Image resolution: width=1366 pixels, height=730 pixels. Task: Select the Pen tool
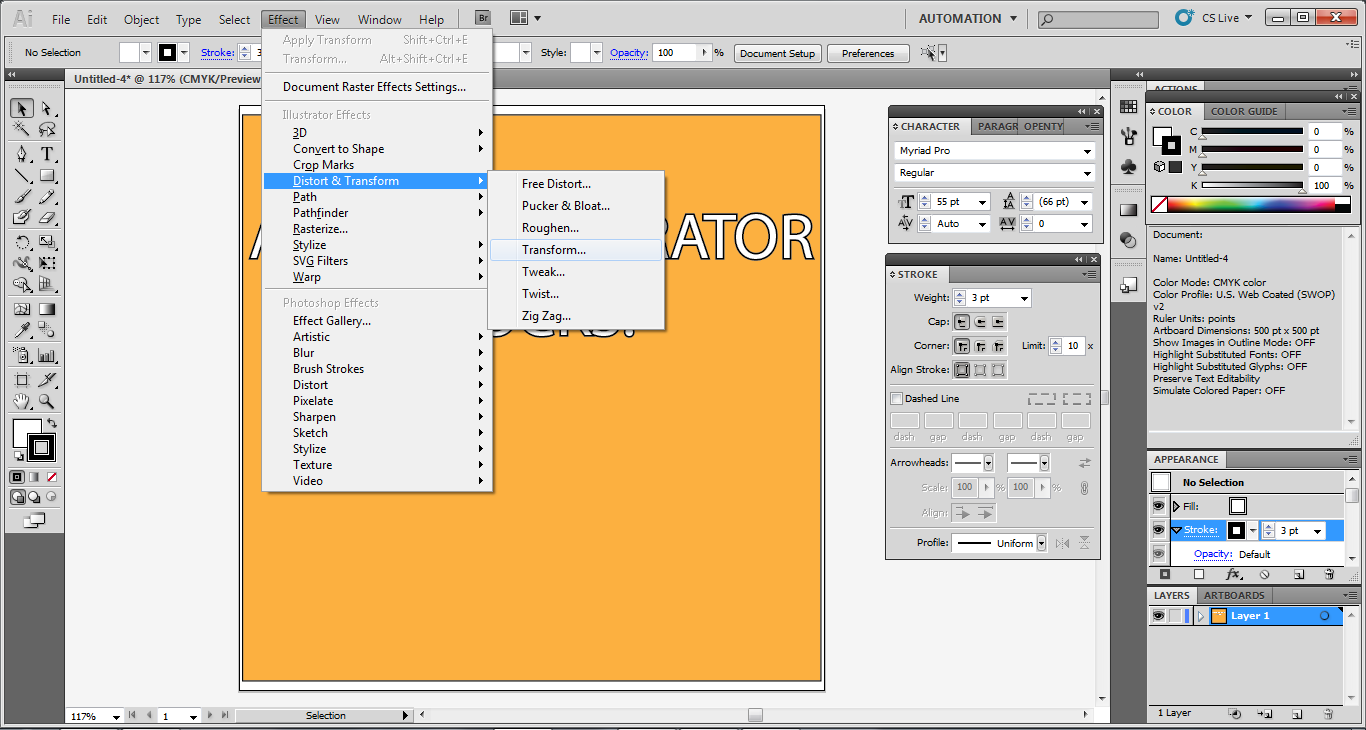point(22,154)
